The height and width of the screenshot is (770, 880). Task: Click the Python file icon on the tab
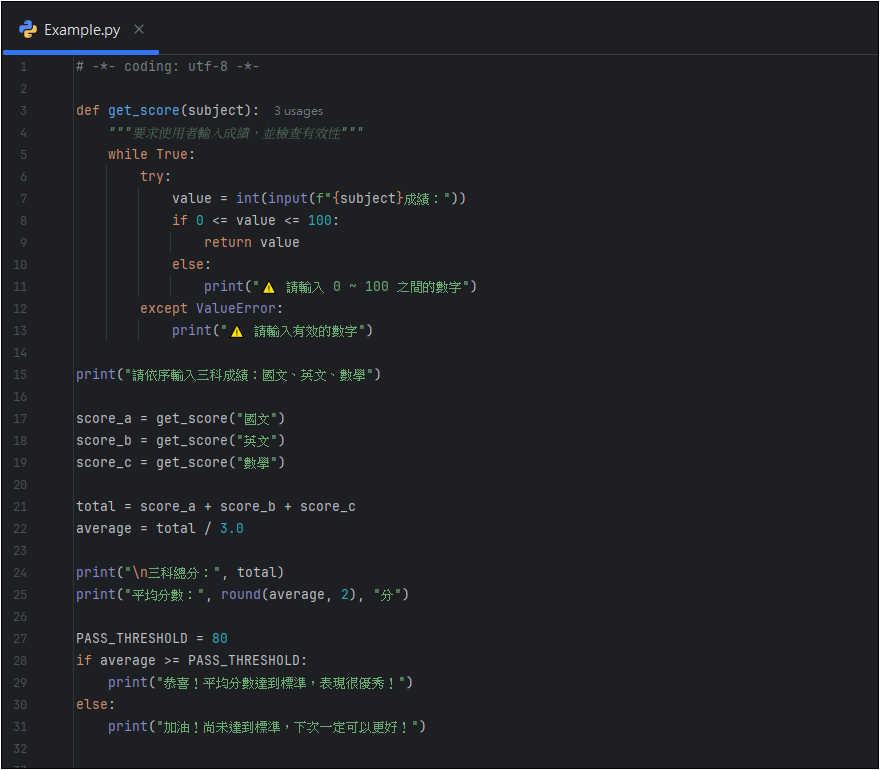pos(28,29)
